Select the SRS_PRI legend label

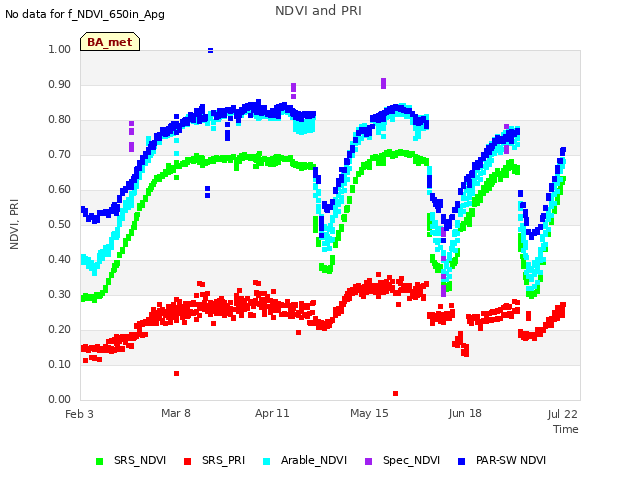coord(223,460)
